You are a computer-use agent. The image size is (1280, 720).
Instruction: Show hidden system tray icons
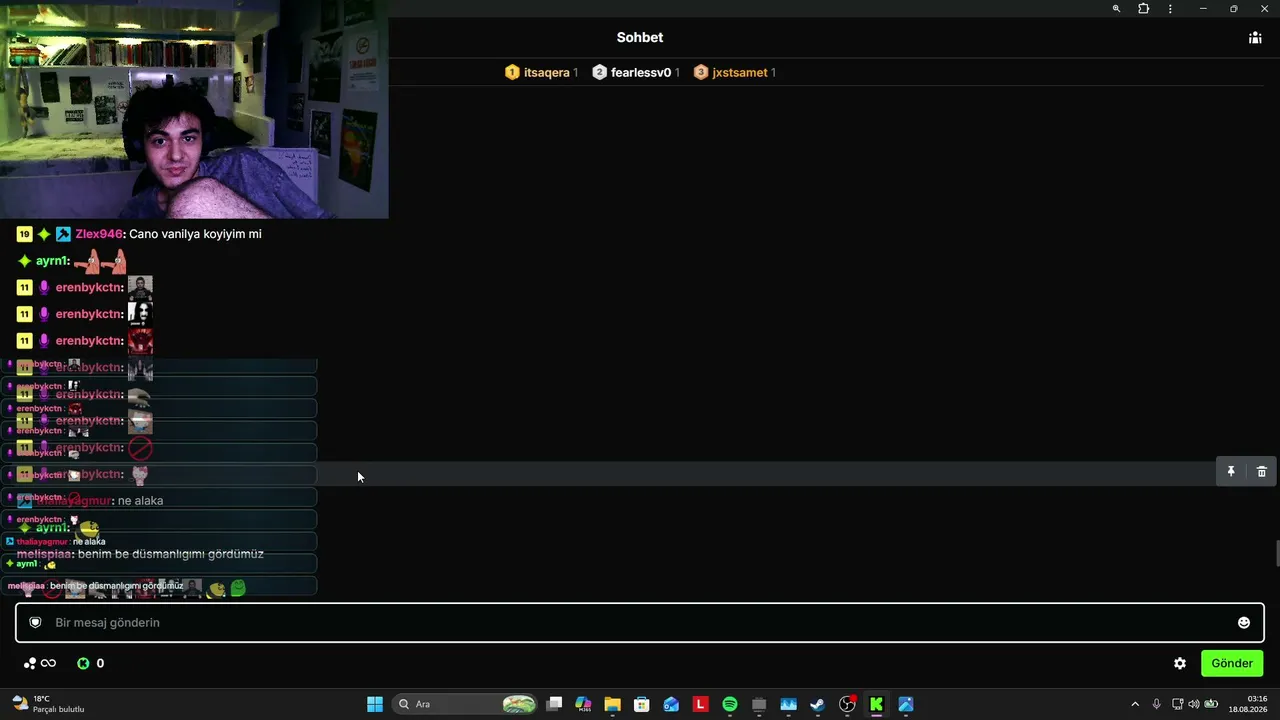coord(1134,704)
